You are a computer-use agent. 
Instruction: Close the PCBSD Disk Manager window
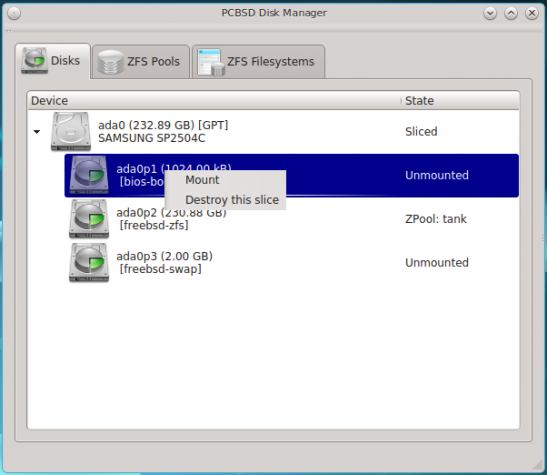click(532, 14)
